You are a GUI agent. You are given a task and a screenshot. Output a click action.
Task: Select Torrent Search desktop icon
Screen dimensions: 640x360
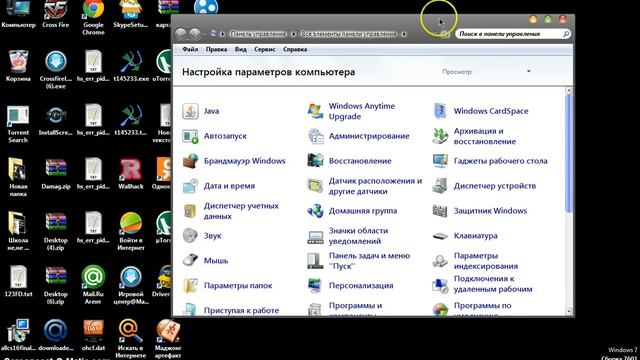(x=18, y=124)
